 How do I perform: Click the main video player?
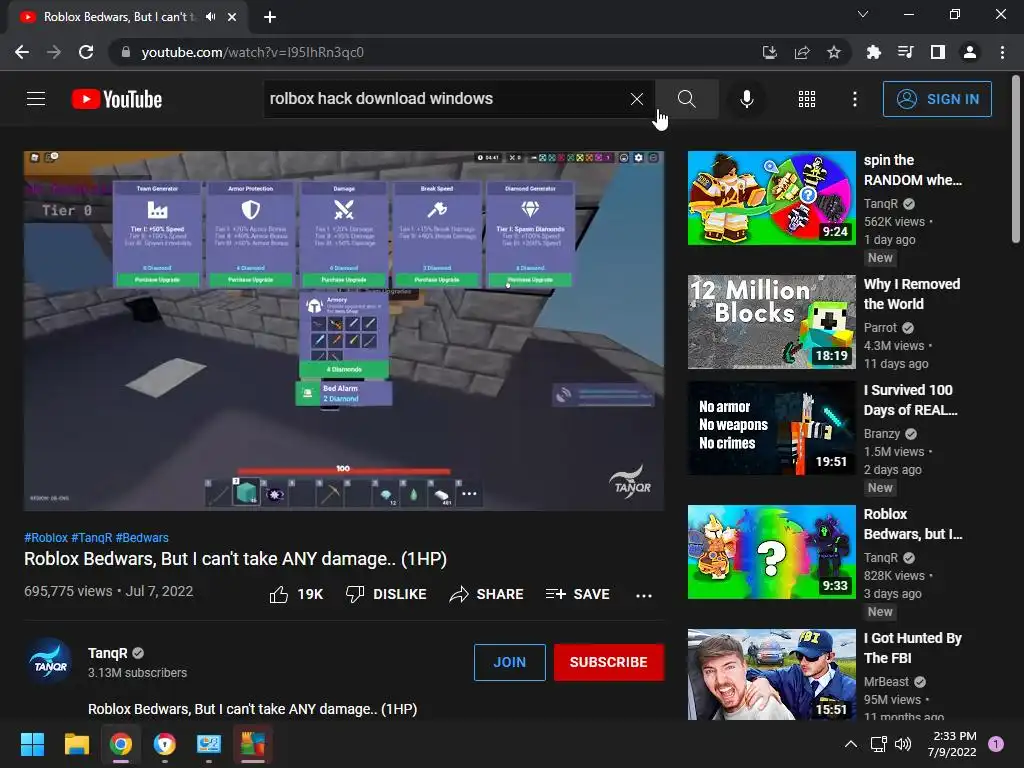tap(344, 330)
